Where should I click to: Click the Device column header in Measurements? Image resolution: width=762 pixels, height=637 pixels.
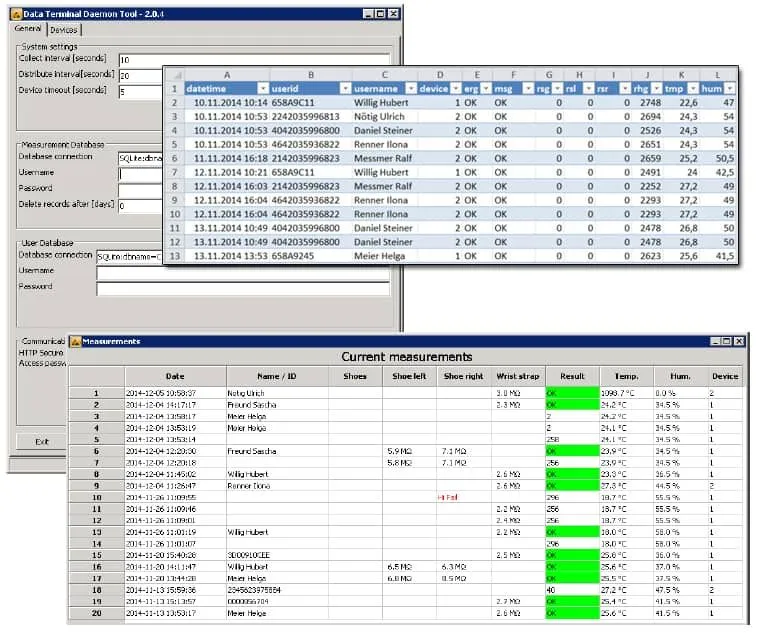[x=725, y=376]
